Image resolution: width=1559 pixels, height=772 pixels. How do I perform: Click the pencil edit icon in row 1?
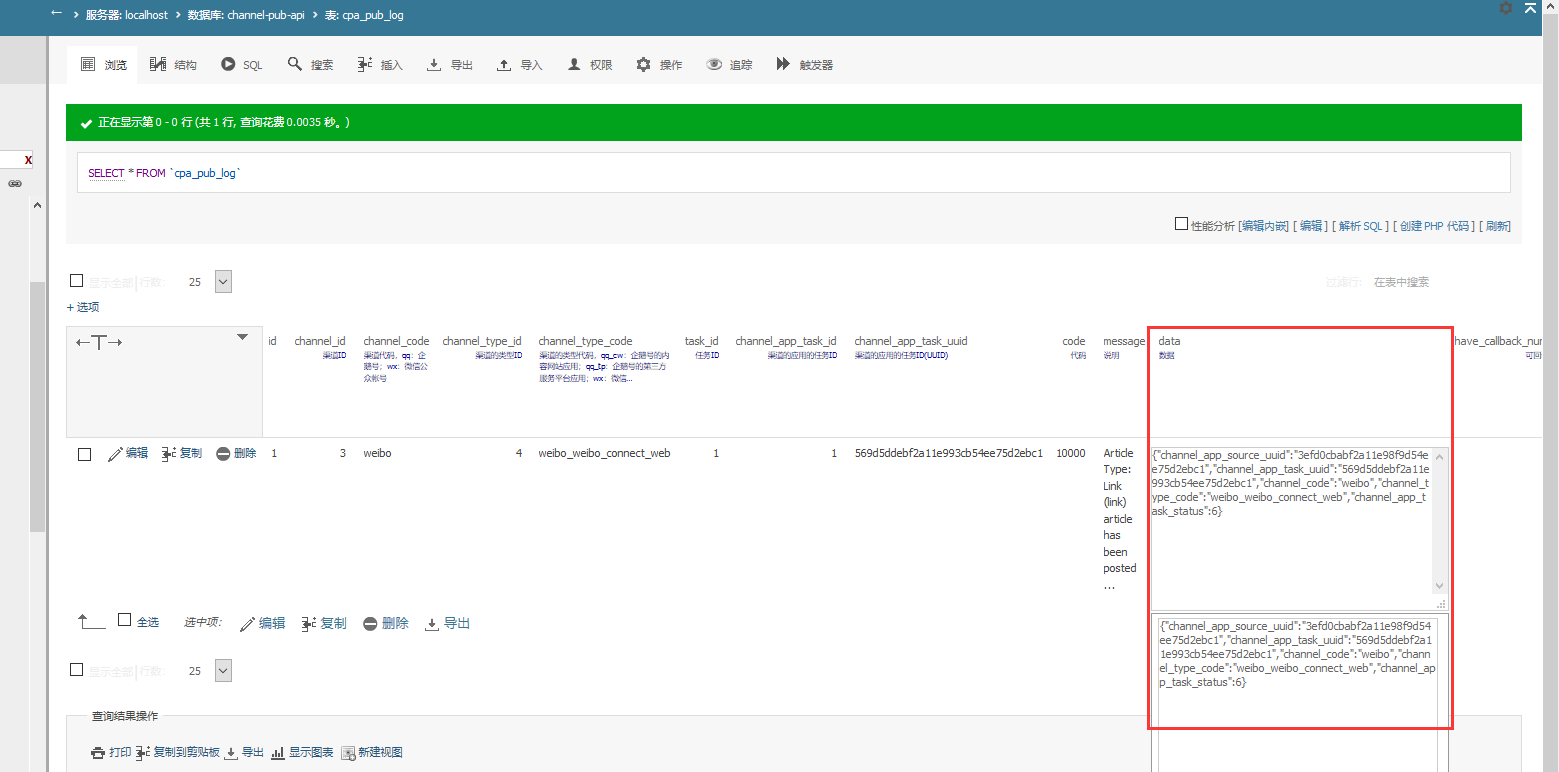(115, 454)
